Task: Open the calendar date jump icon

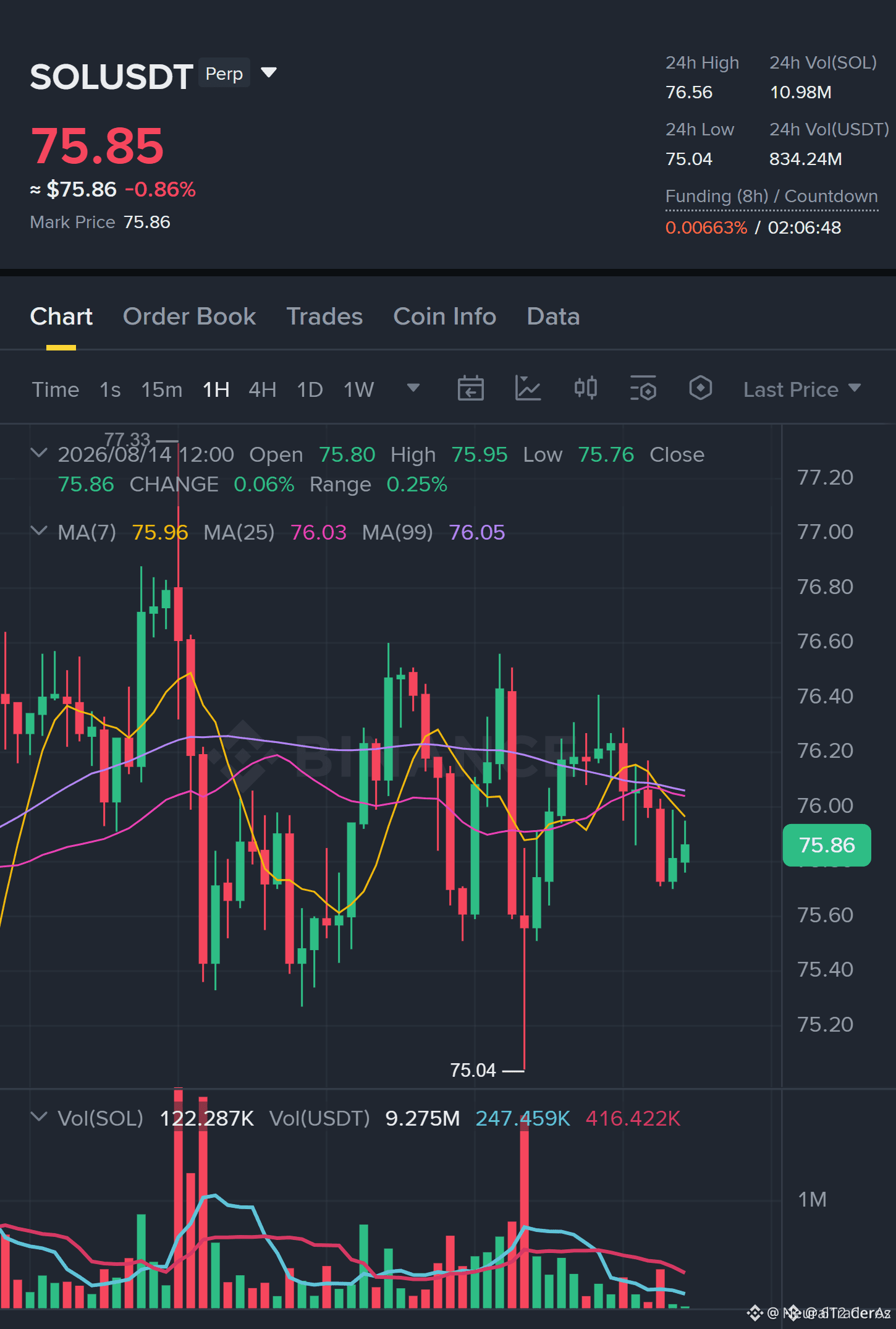Action: tap(470, 389)
